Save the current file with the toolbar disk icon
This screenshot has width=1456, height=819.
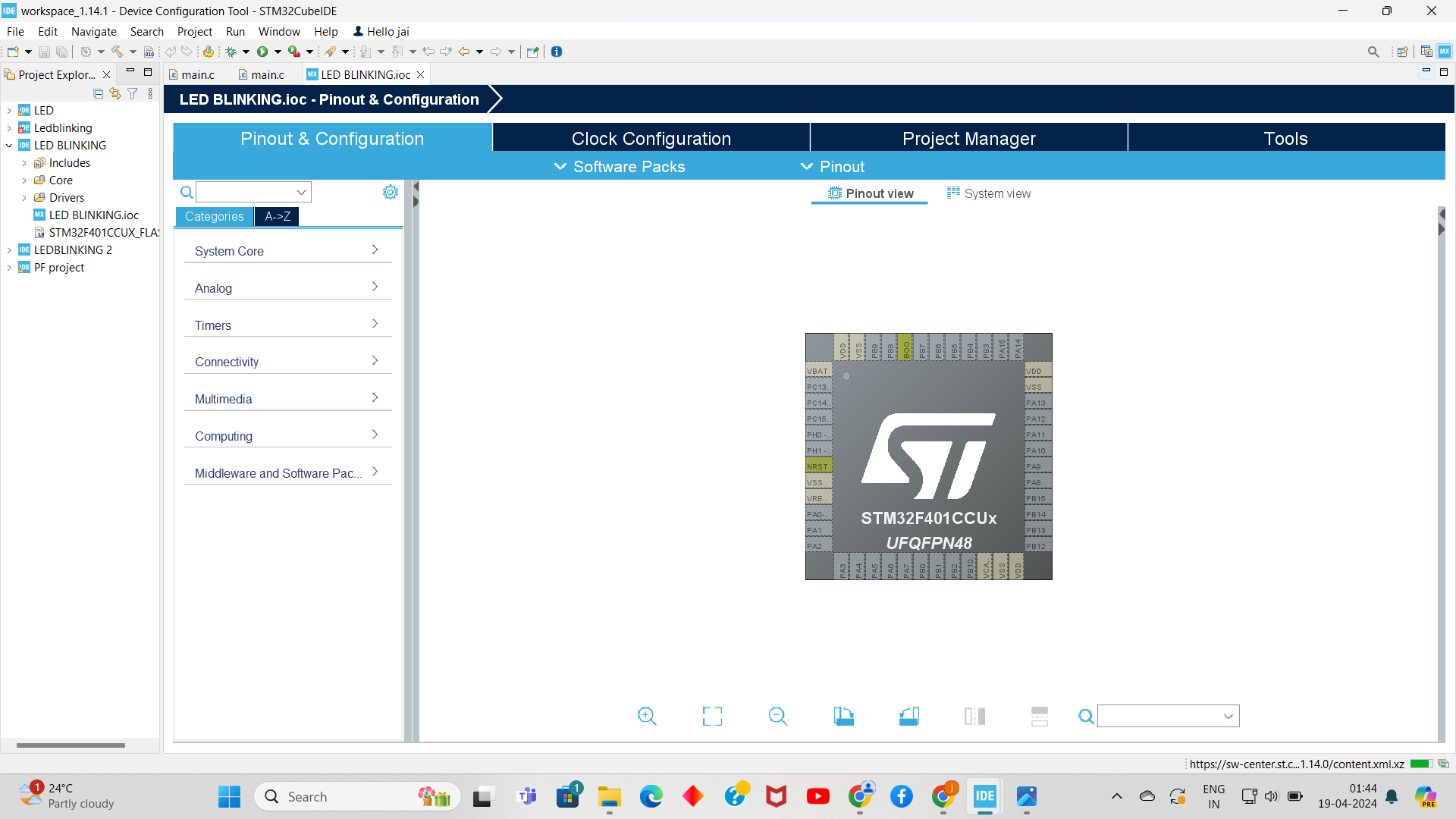point(44,52)
